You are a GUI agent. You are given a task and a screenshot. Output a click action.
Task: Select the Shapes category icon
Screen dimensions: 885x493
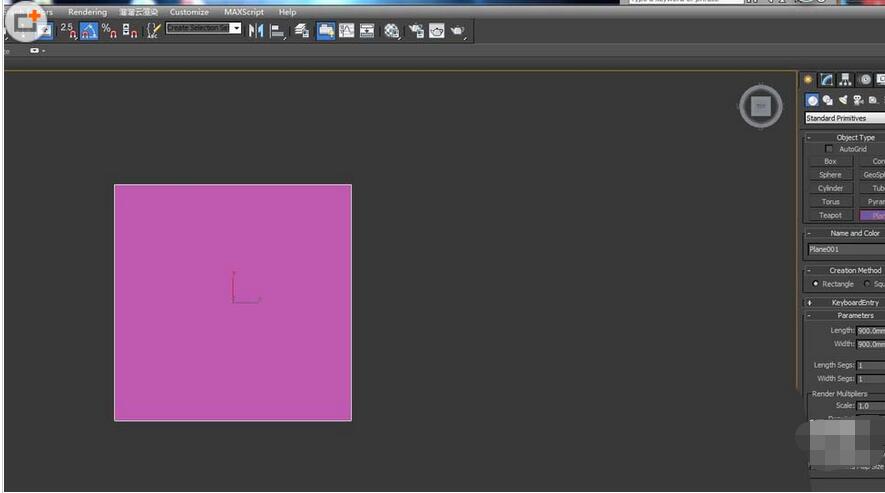coord(827,100)
